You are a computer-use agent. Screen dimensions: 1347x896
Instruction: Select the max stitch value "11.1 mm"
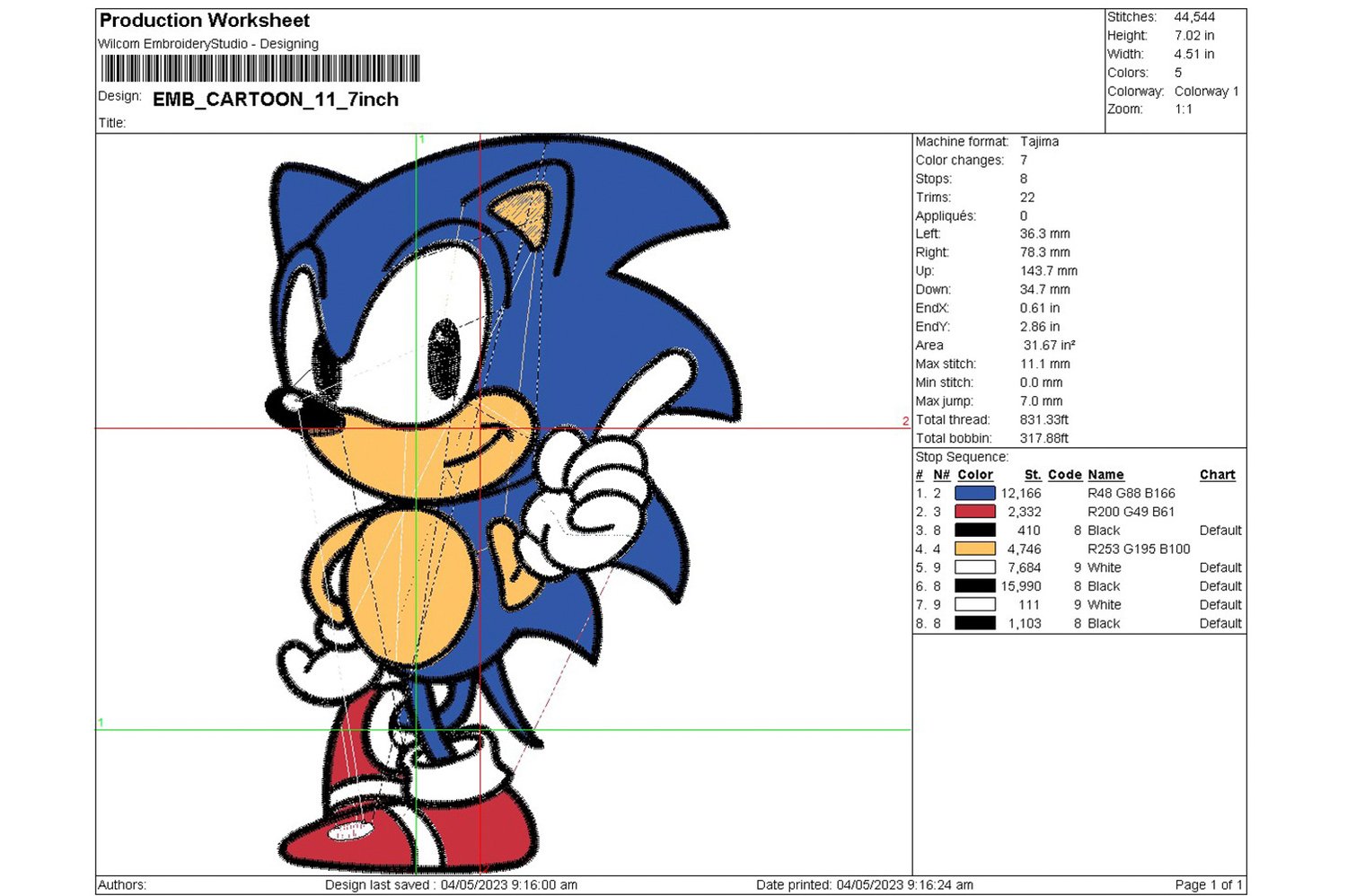pyautogui.click(x=1045, y=365)
